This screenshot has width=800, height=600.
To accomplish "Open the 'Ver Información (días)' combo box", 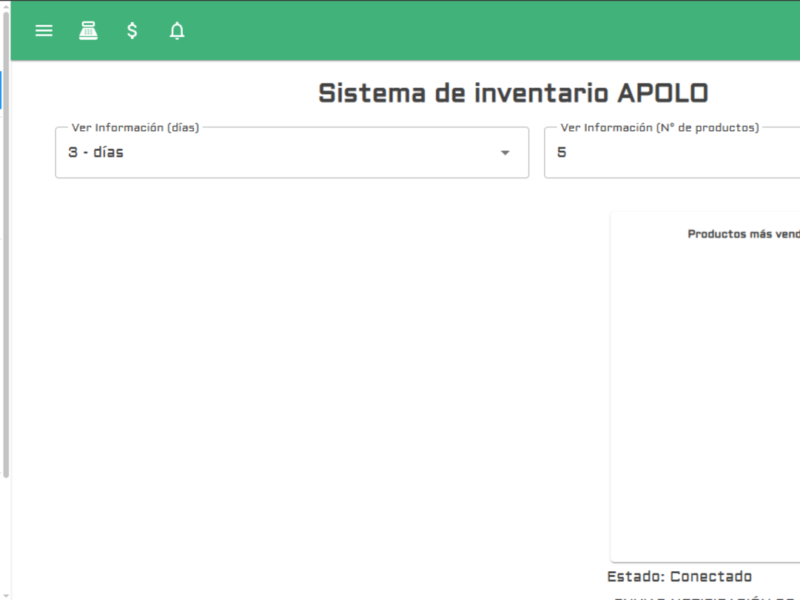I will [x=290, y=152].
